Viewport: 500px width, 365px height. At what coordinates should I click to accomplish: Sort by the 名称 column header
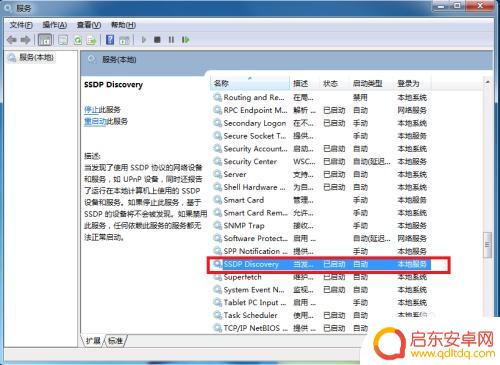coord(250,83)
